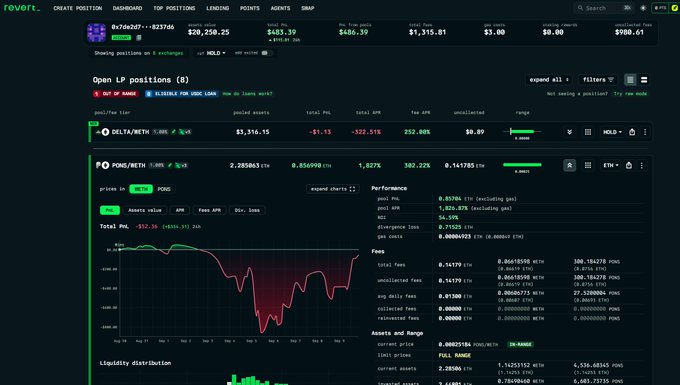The width and height of the screenshot is (680, 385).
Task: Click the 5 exchanges link
Action: pos(168,53)
